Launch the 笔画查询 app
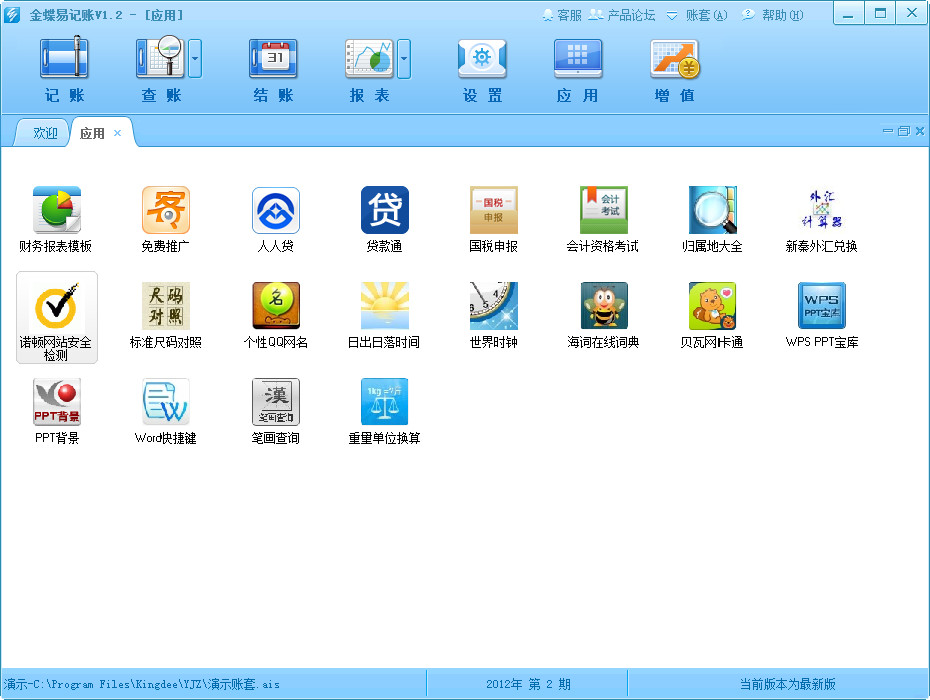The height and width of the screenshot is (700, 930). point(275,412)
